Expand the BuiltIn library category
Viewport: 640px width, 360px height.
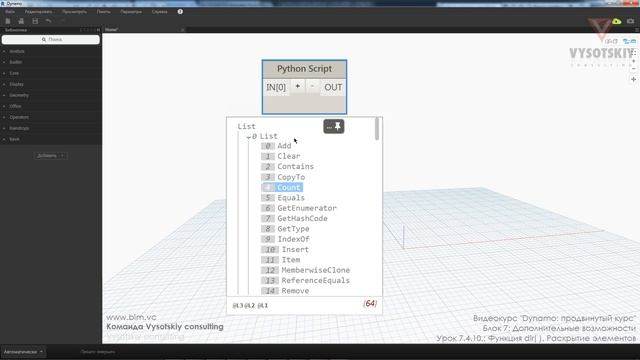[x=16, y=62]
